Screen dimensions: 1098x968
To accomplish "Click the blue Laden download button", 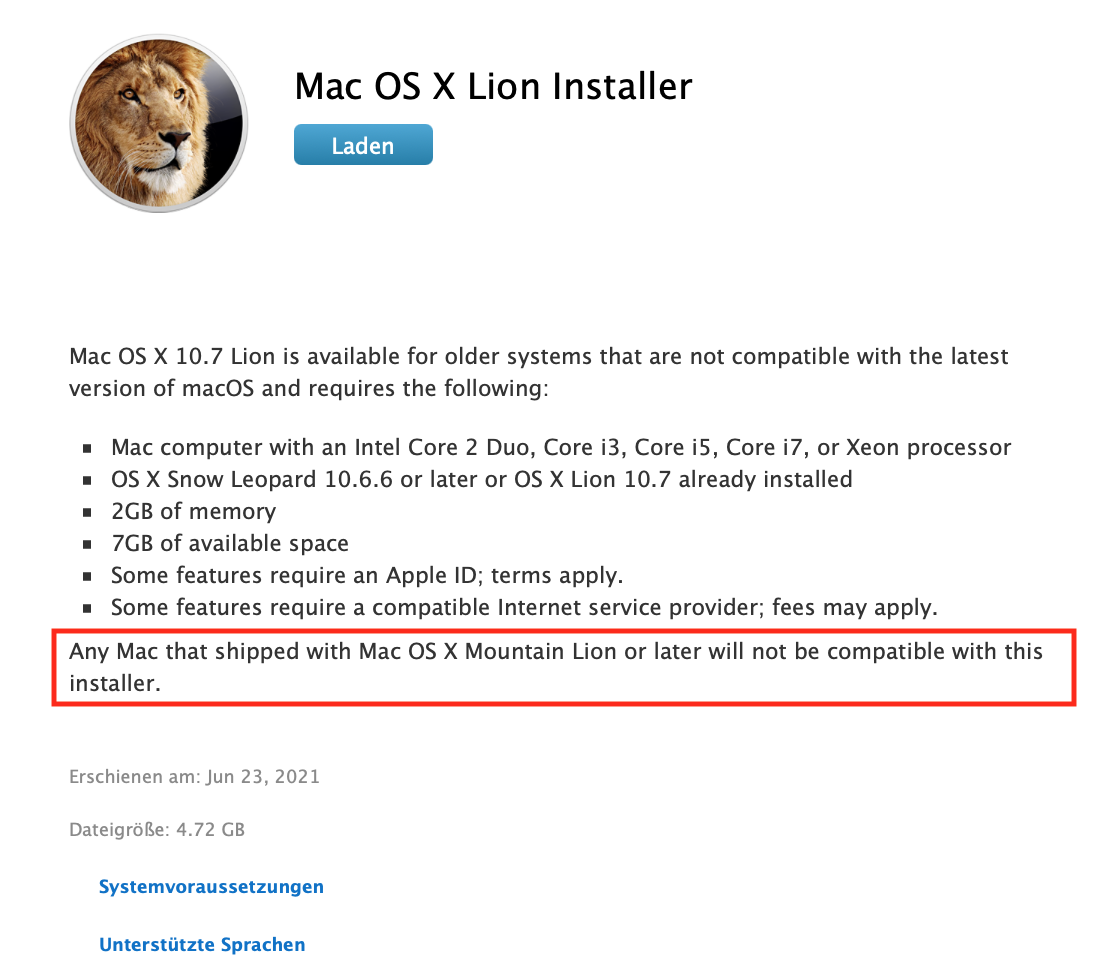I will 363,145.
